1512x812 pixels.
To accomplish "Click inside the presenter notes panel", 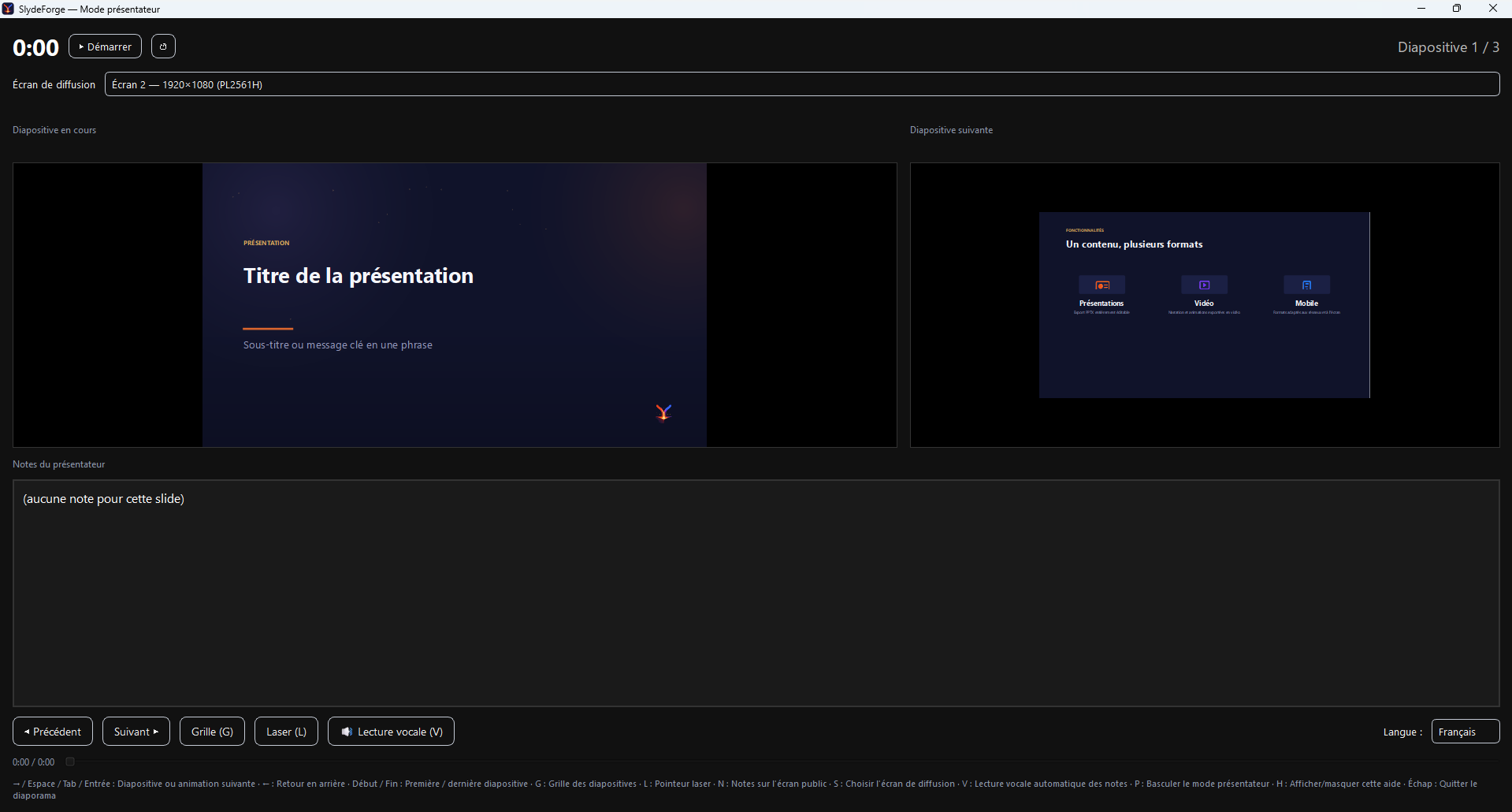I will [756, 593].
